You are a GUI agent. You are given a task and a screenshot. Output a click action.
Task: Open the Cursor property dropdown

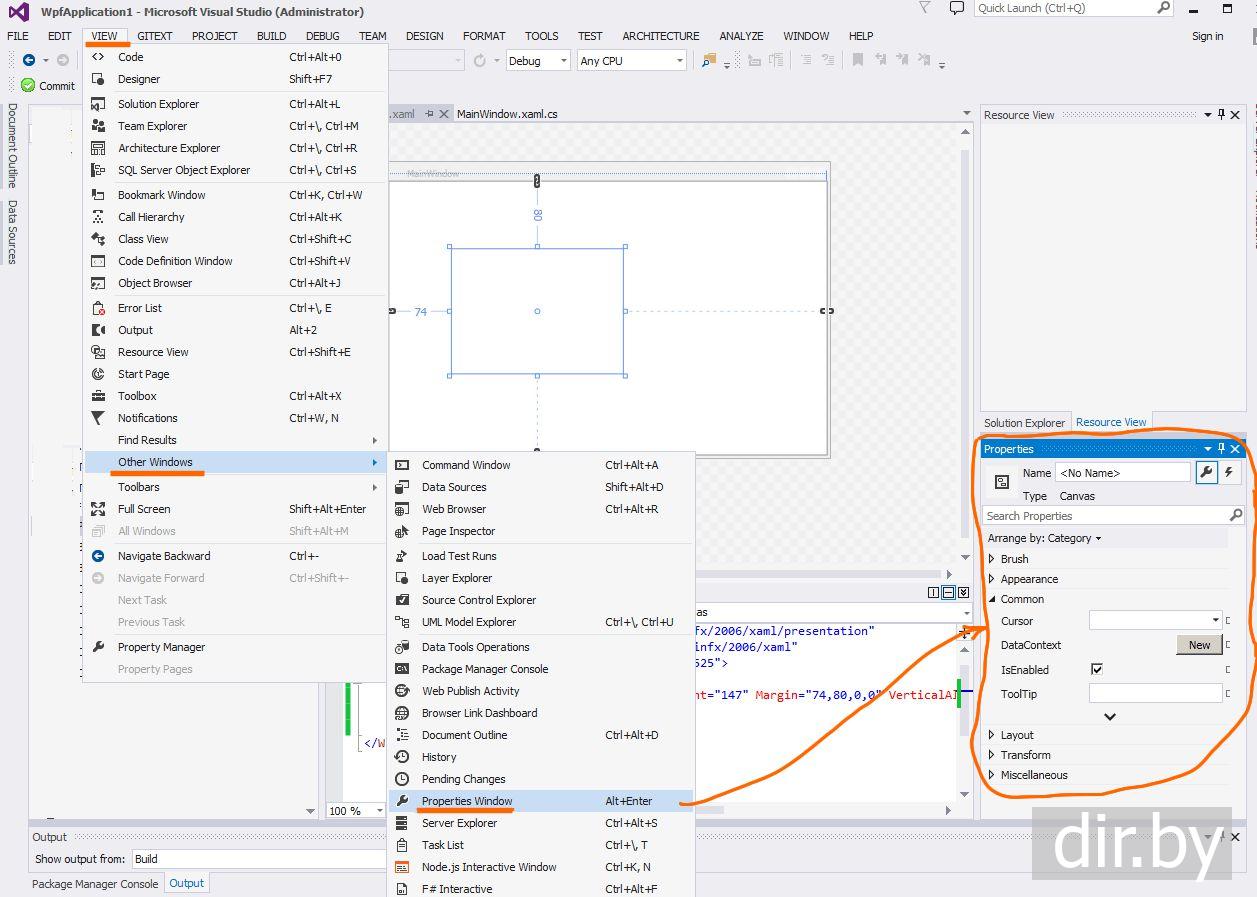[x=1215, y=621]
